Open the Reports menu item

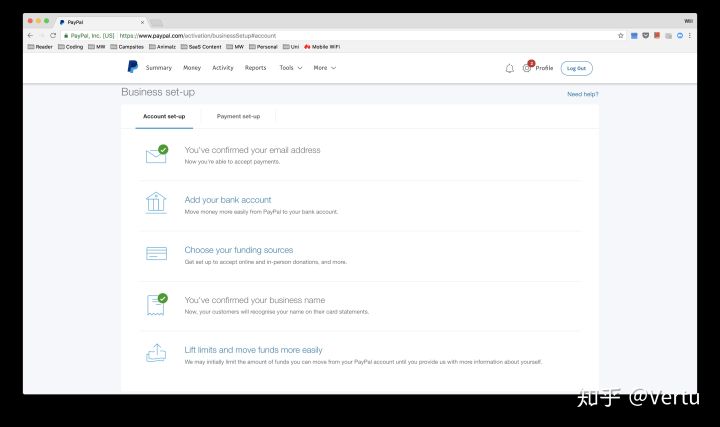tap(255, 67)
